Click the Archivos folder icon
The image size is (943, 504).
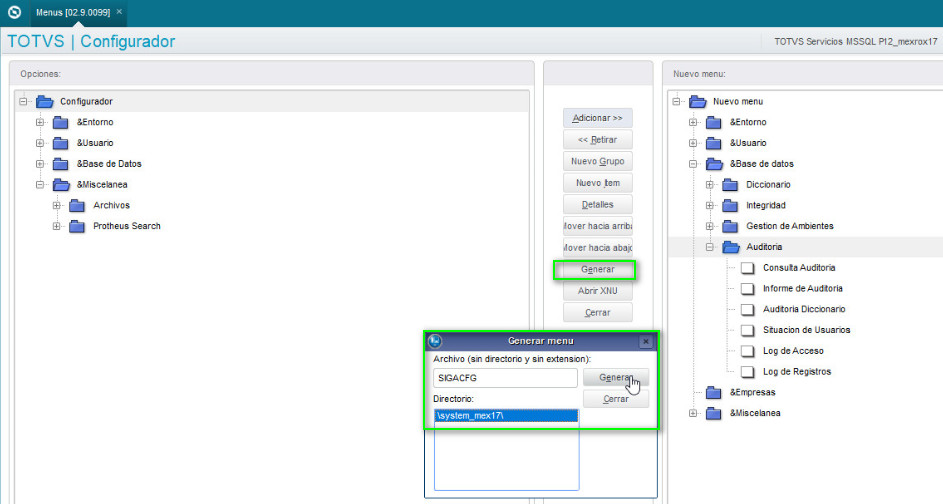coord(77,206)
